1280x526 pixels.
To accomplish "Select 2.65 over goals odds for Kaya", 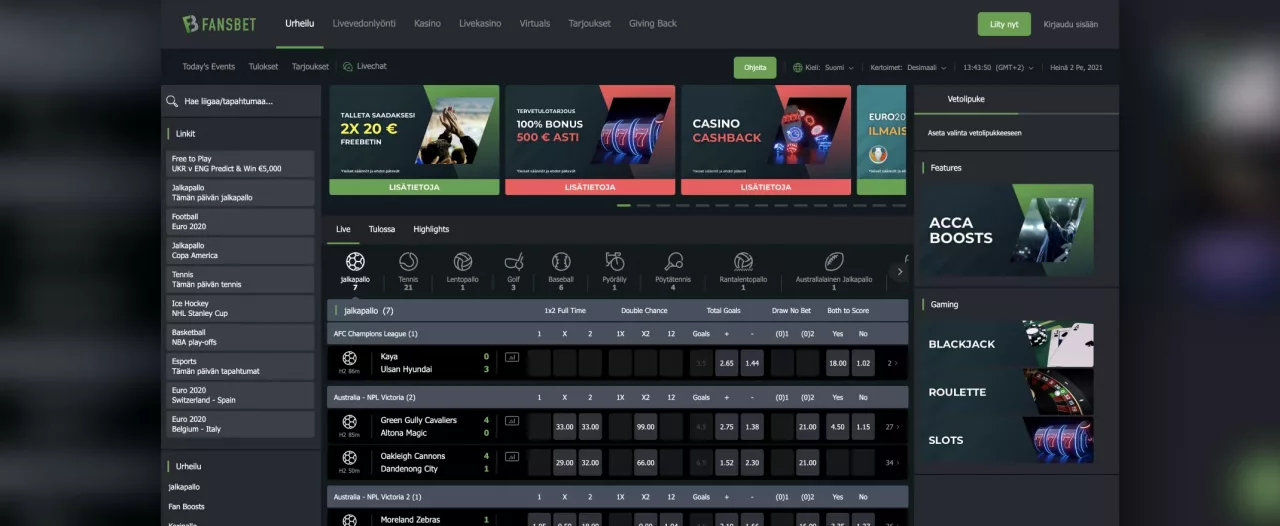I will [x=727, y=363].
